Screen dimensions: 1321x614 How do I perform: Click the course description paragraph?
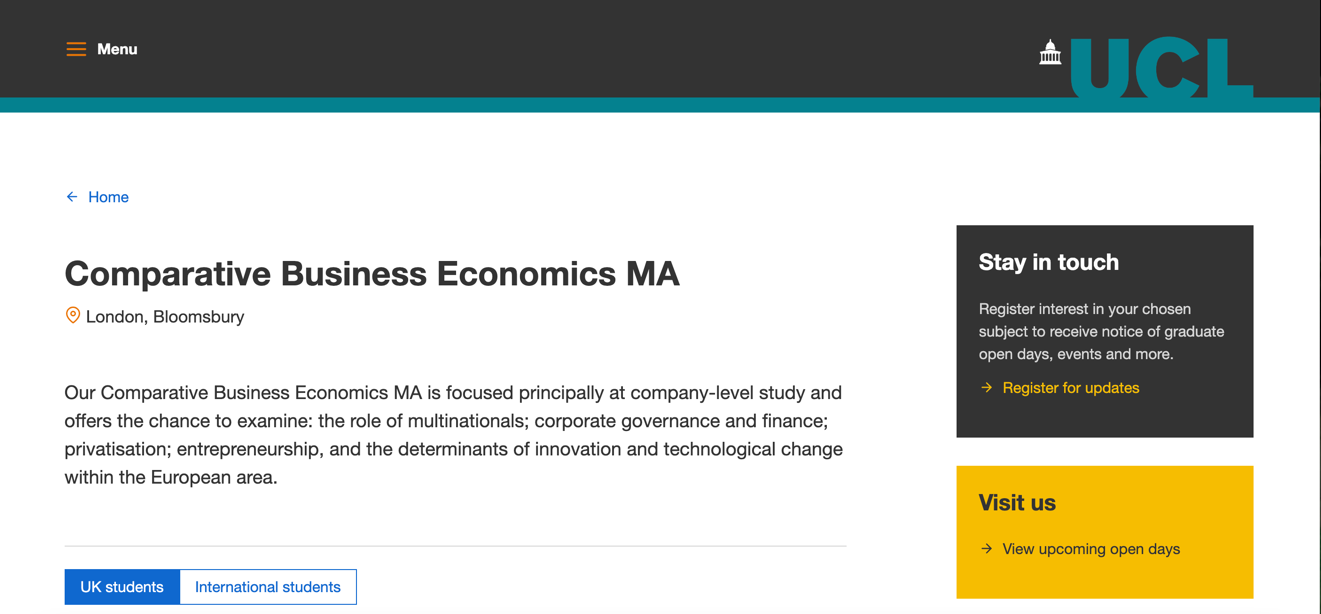click(x=455, y=435)
